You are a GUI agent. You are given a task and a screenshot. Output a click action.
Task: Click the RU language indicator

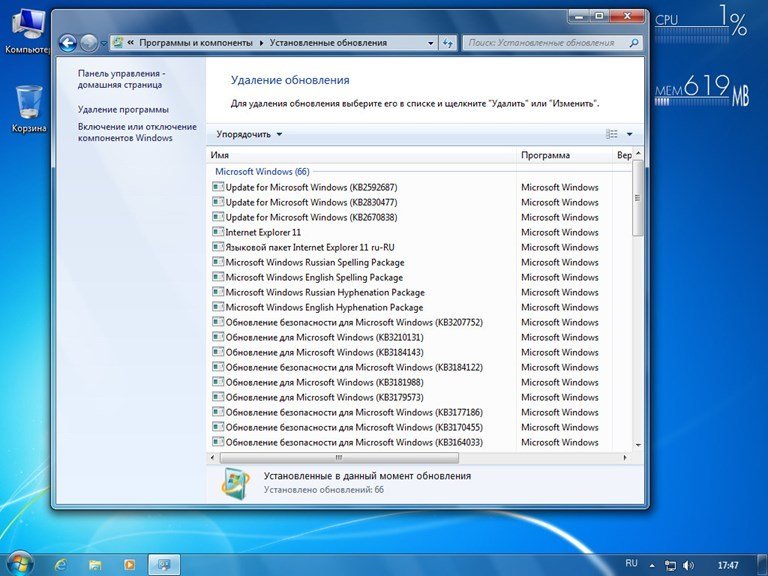pos(631,563)
